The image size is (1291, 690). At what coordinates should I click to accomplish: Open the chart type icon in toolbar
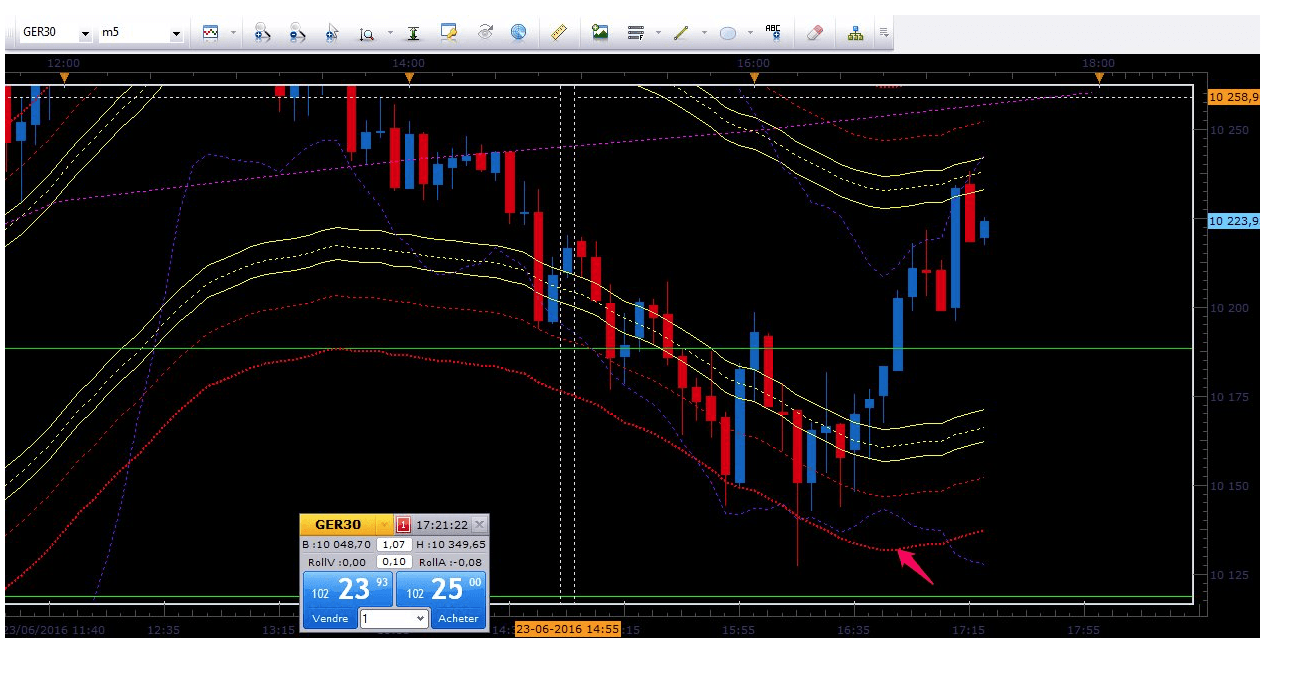tap(210, 32)
